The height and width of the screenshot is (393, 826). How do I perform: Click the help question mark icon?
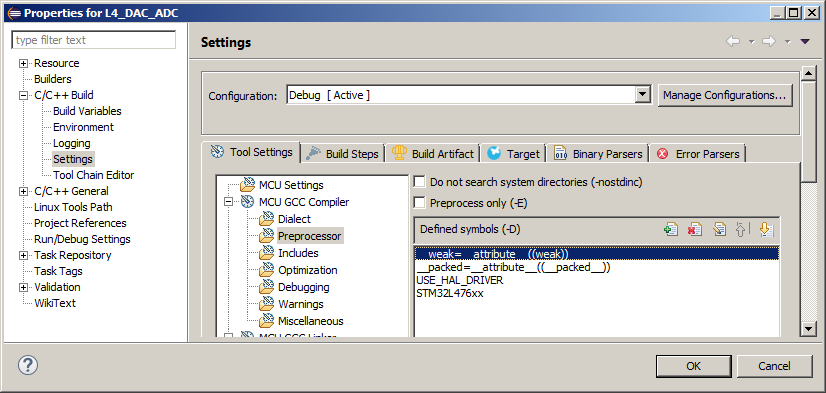(28, 365)
